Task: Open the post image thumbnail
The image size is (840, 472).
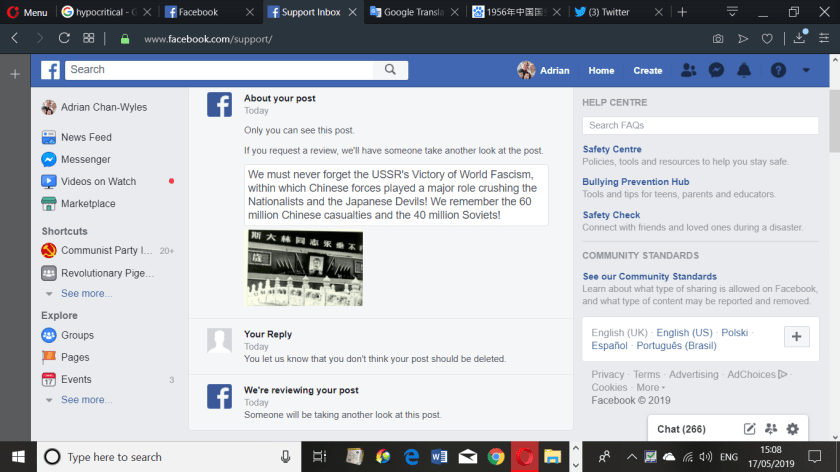Action: point(304,268)
